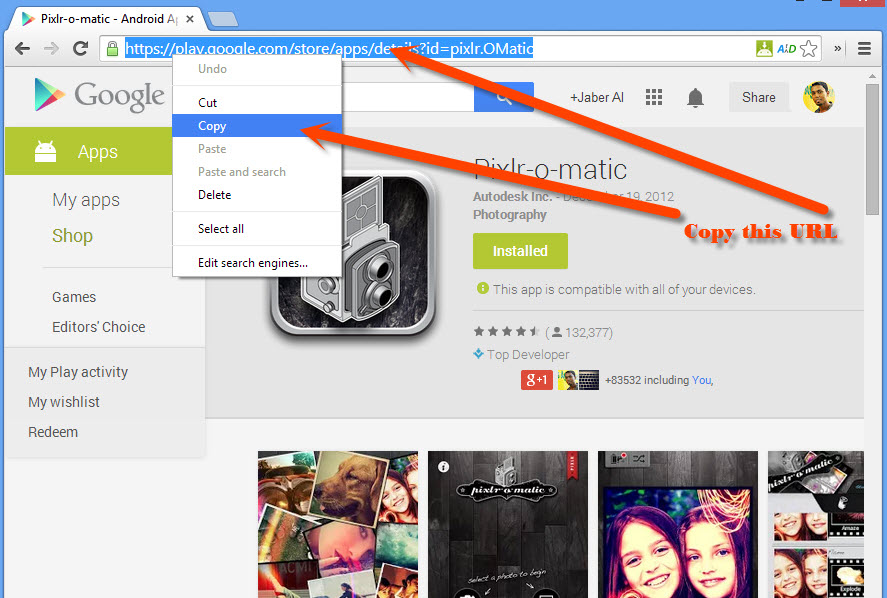Click the pixlr-o-matic screenshot thumbnail
The width and height of the screenshot is (887, 598).
point(507,525)
